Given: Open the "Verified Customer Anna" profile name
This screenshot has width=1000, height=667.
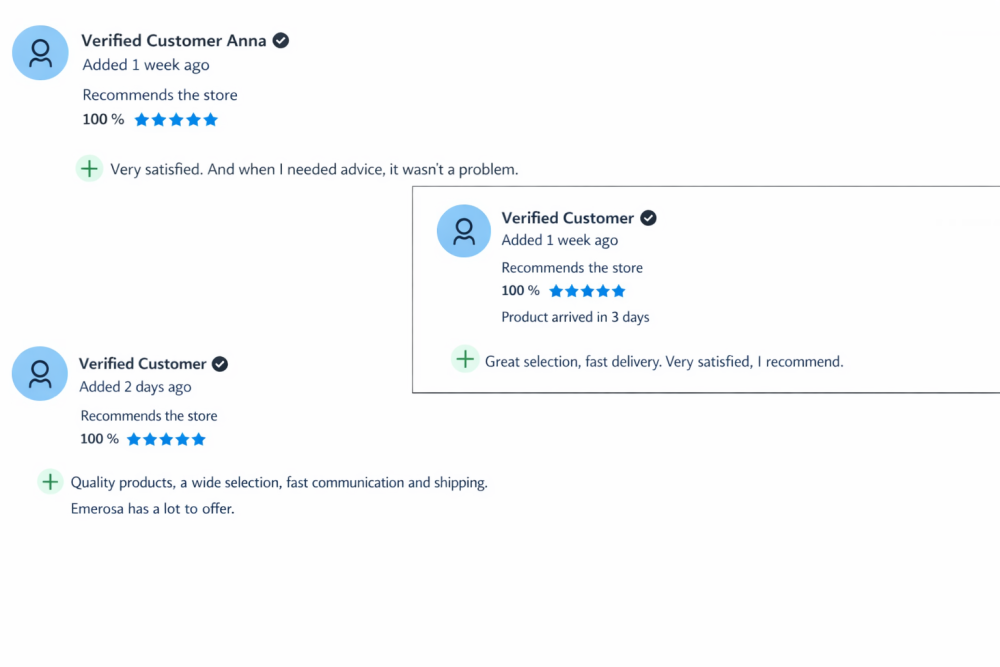Looking at the screenshot, I should [x=174, y=41].
